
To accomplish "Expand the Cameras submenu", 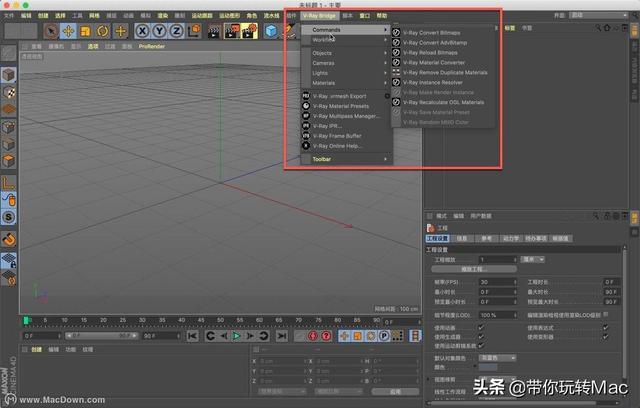I will tap(347, 63).
